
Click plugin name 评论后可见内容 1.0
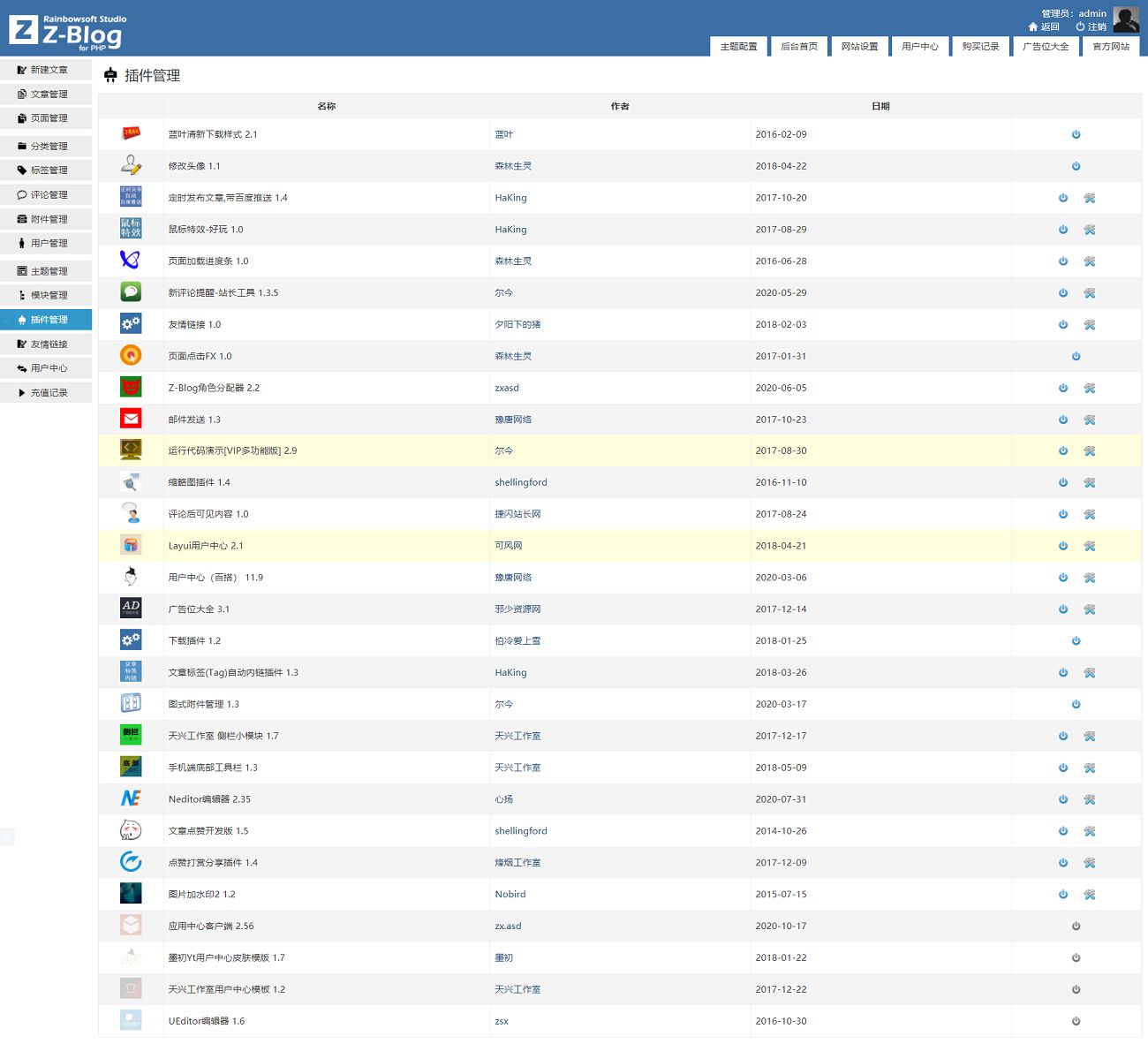[208, 514]
